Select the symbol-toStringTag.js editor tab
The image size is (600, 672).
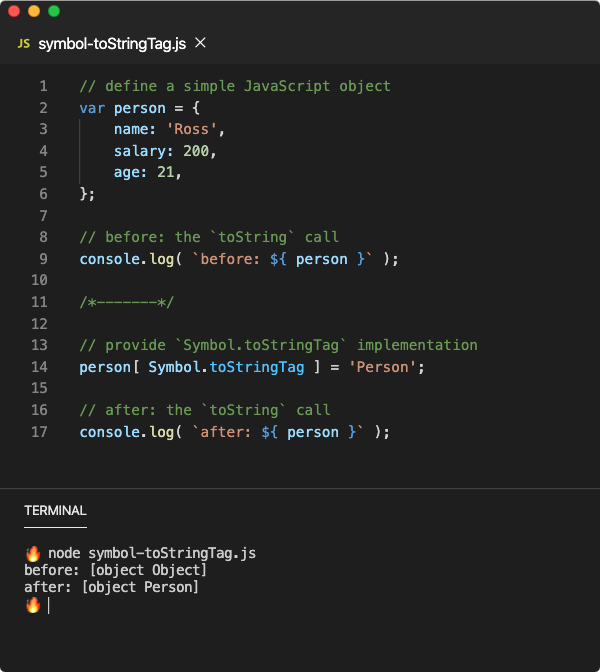pos(112,43)
